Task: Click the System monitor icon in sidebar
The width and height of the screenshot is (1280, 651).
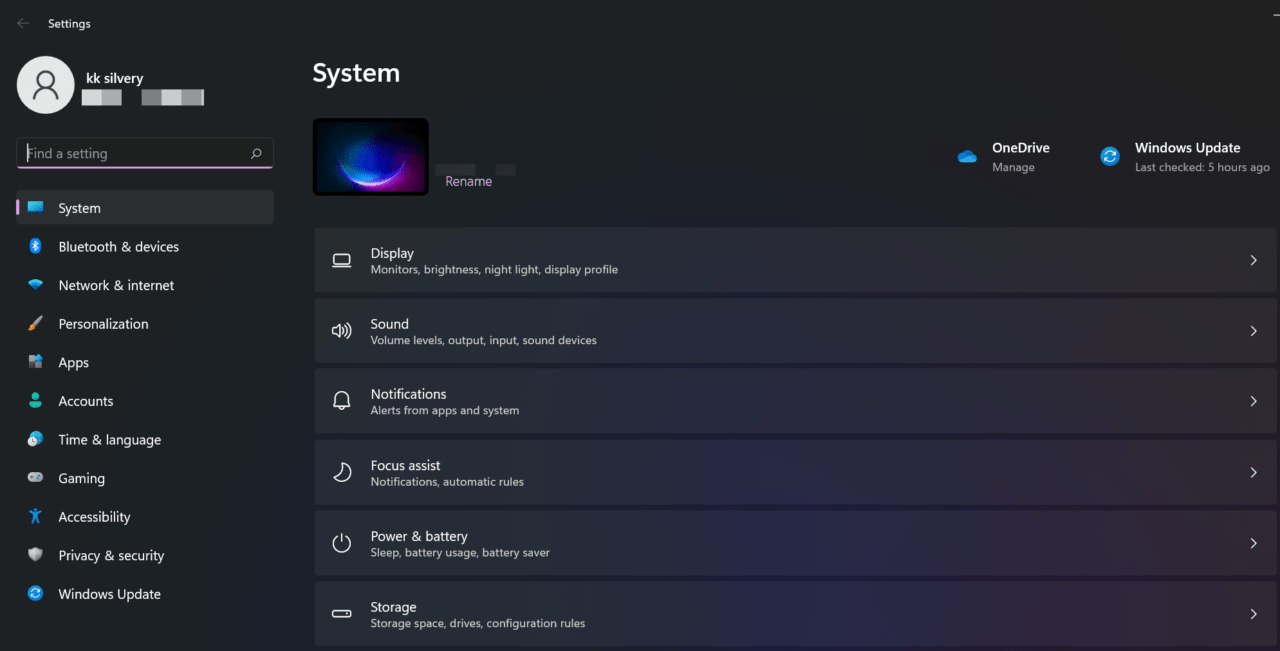Action: coord(36,208)
